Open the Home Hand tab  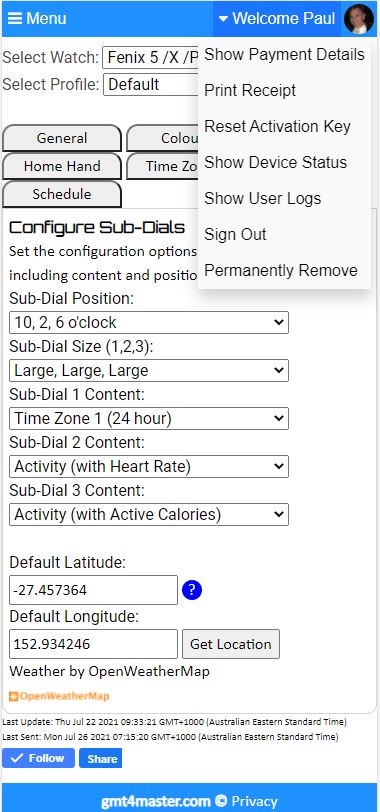pyautogui.click(x=62, y=166)
